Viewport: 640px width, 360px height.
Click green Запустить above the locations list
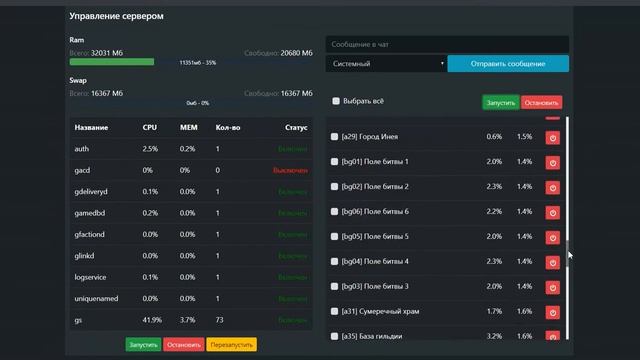click(x=501, y=102)
